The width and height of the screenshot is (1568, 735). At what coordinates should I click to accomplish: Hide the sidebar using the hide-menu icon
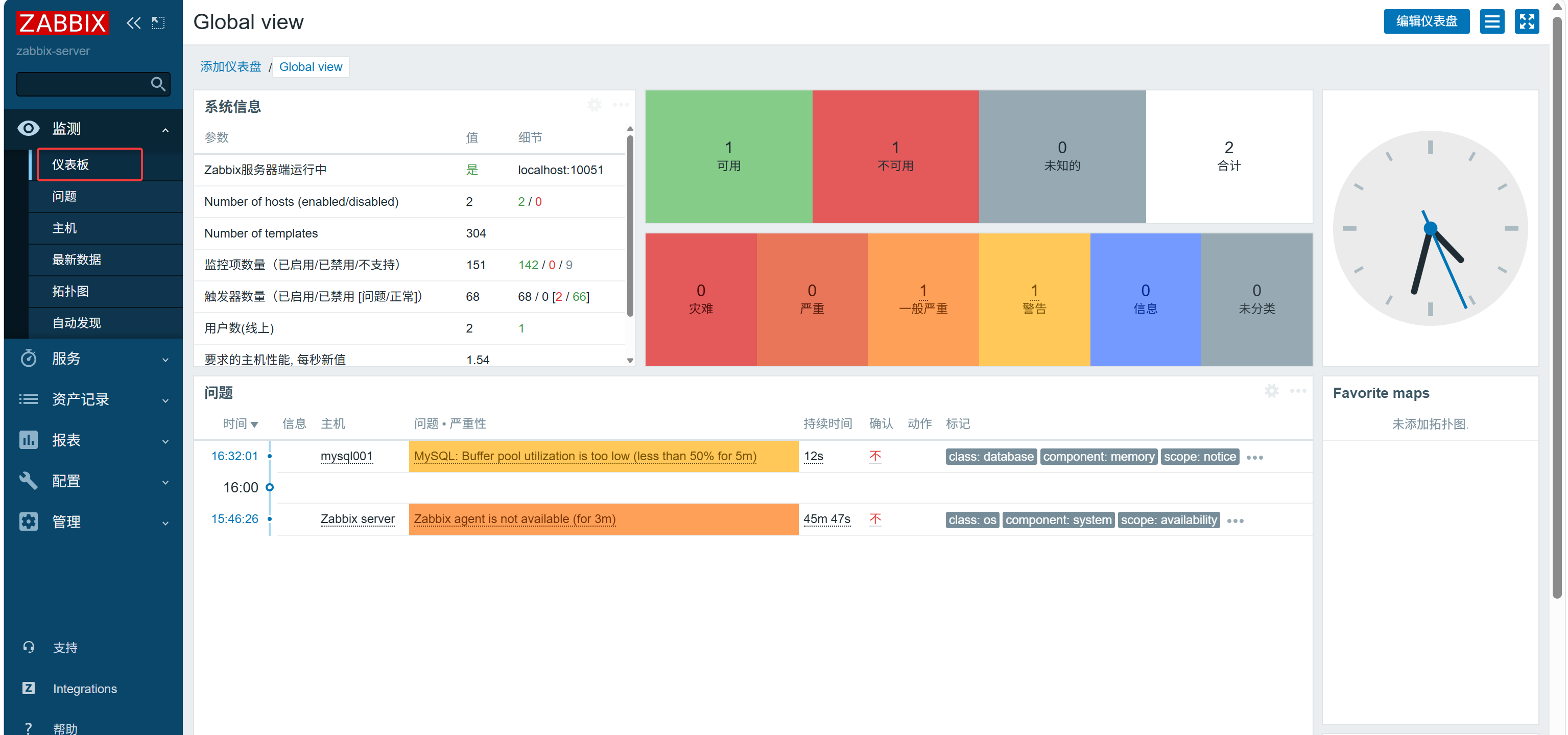pyautogui.click(x=158, y=23)
